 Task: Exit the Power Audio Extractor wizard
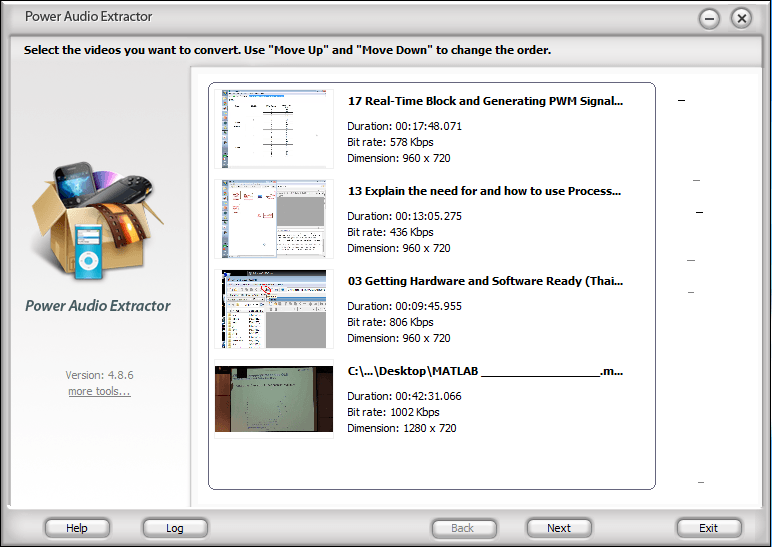tap(708, 528)
